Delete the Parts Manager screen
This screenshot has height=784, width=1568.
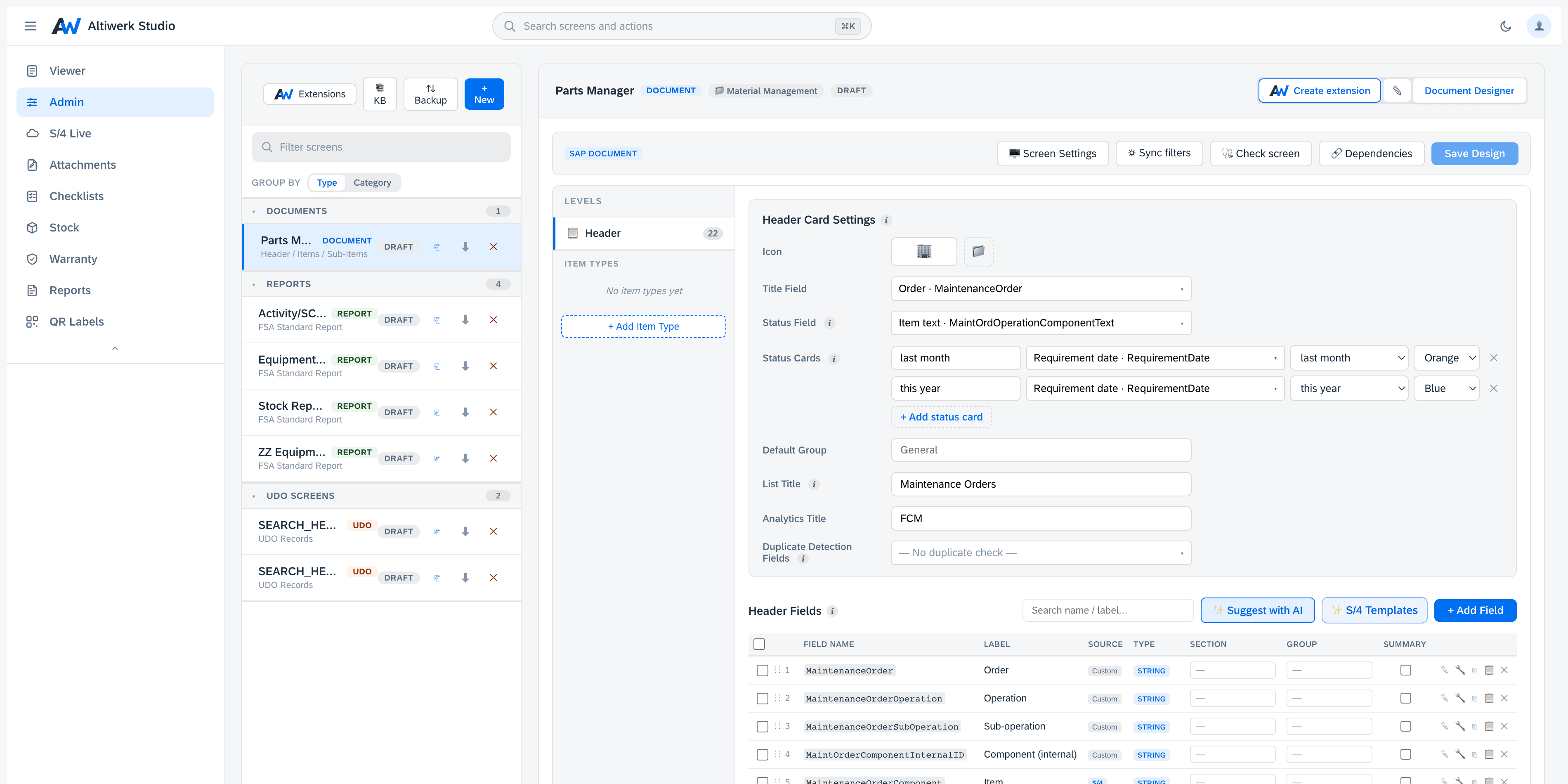point(493,247)
